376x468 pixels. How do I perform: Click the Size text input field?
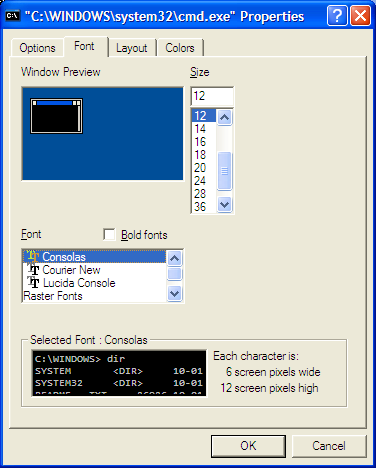coord(212,96)
